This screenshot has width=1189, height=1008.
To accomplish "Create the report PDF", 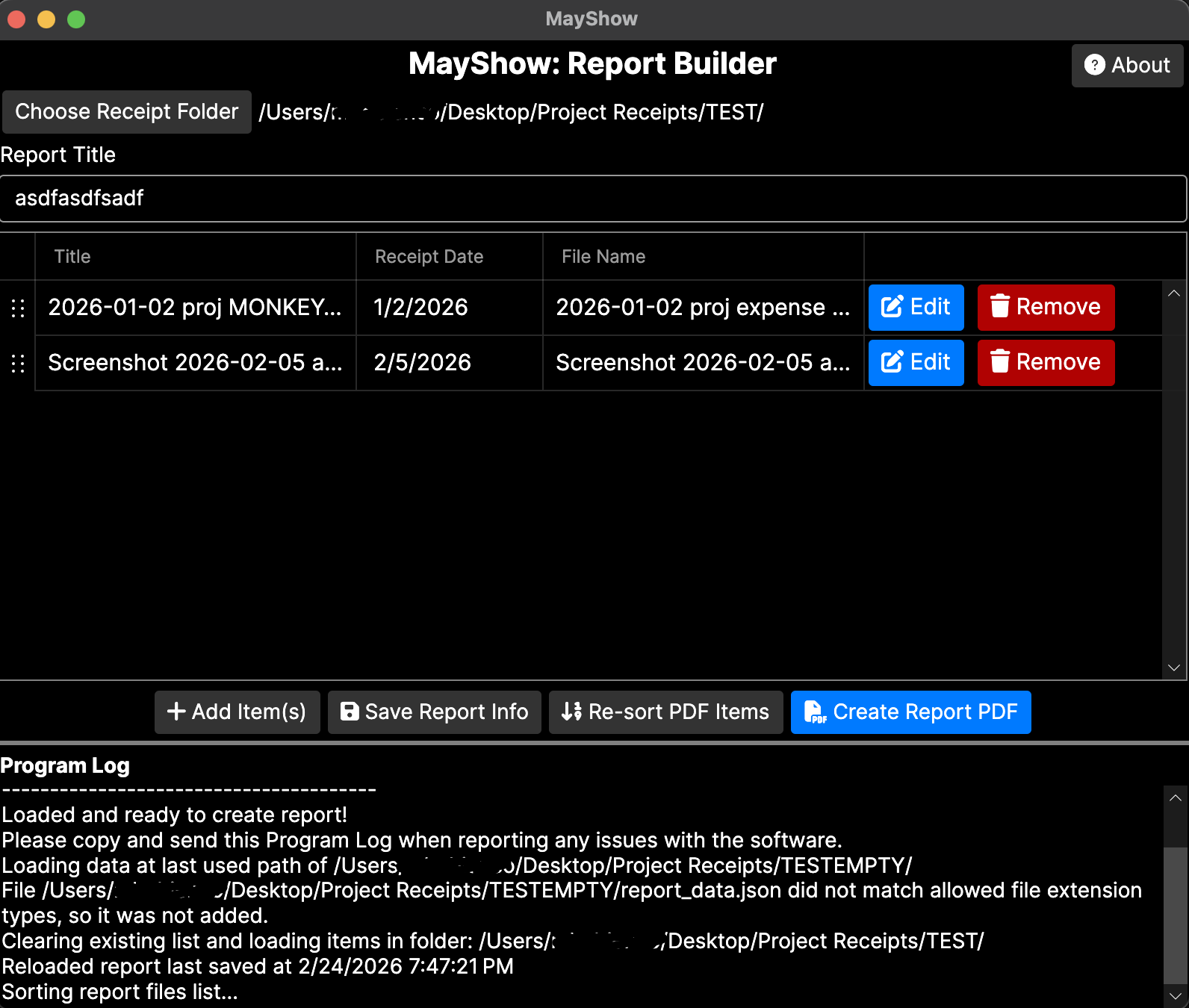I will (910, 712).
